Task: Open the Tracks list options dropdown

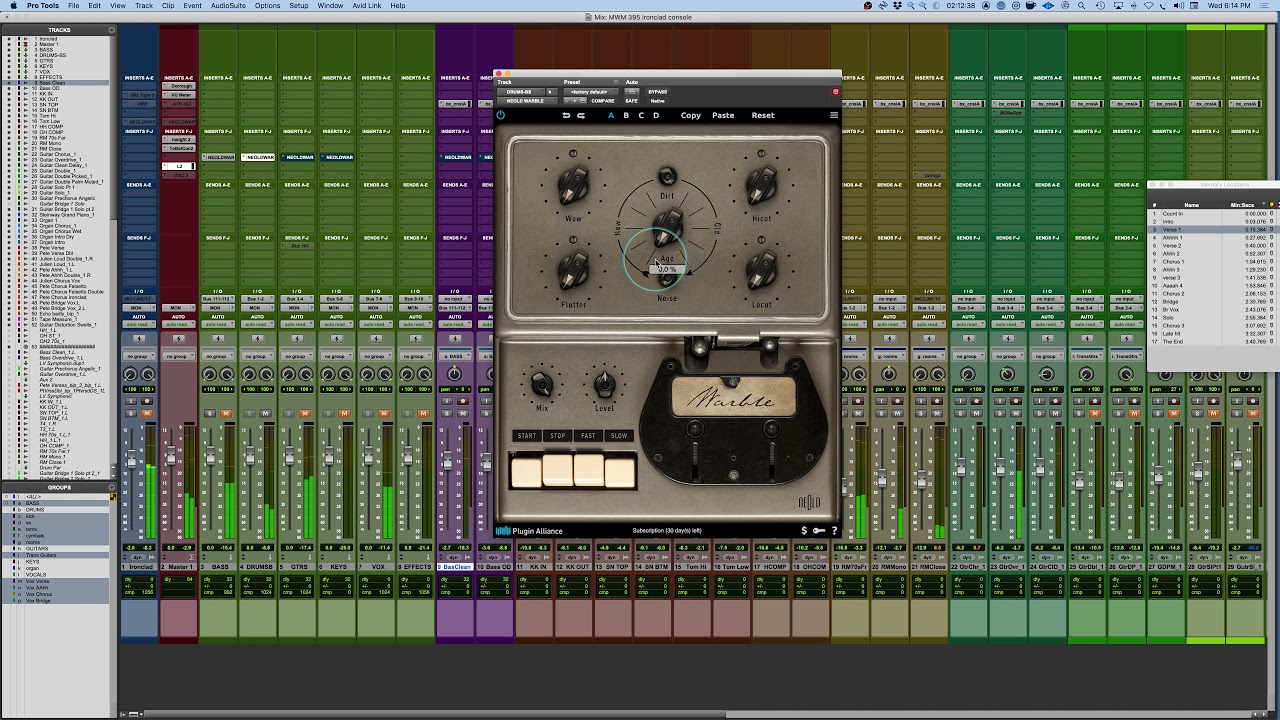Action: tap(112, 30)
